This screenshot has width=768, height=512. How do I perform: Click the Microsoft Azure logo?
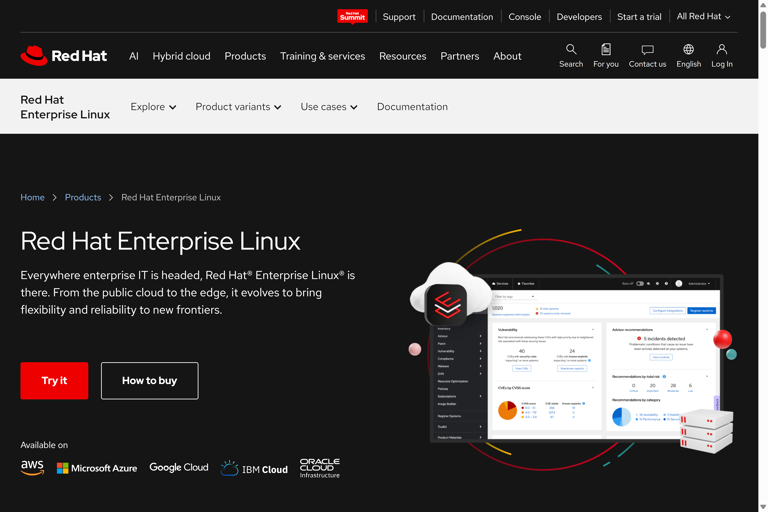point(97,468)
